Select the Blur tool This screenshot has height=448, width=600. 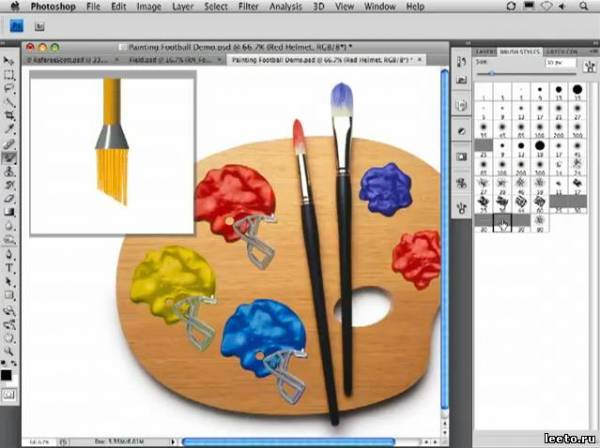[x=8, y=226]
